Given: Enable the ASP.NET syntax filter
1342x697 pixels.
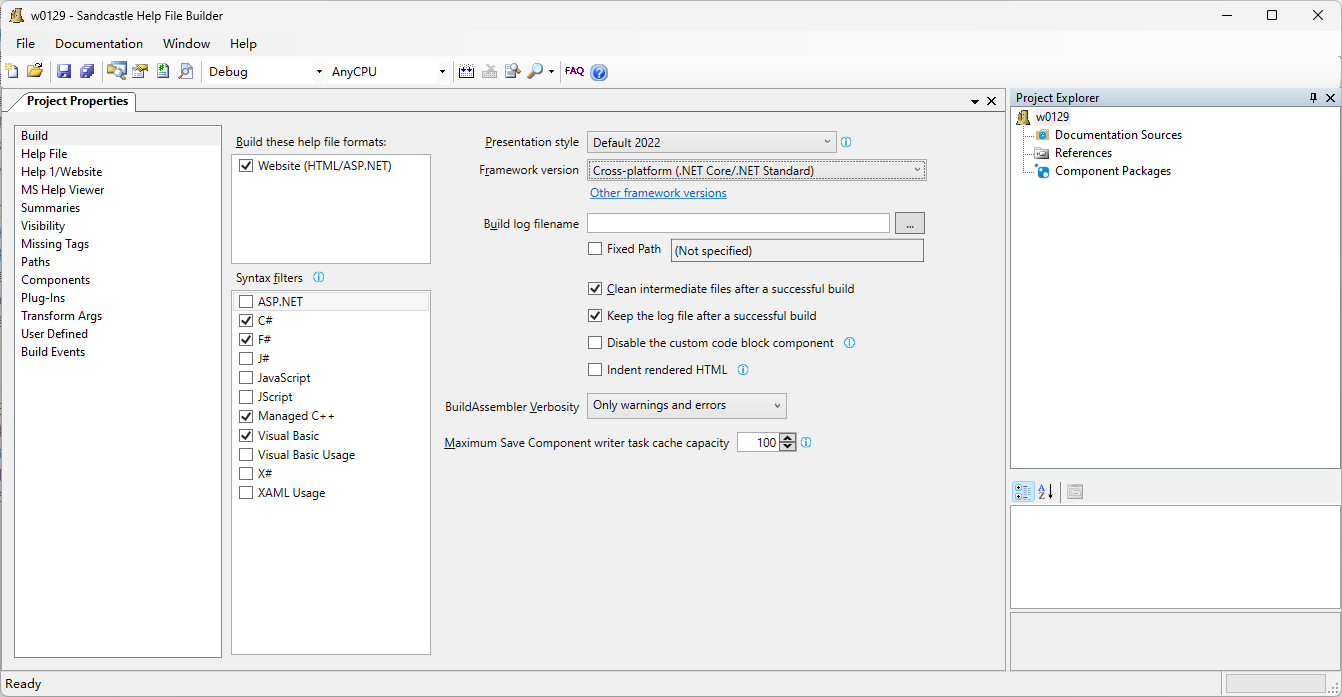Looking at the screenshot, I should 246,301.
